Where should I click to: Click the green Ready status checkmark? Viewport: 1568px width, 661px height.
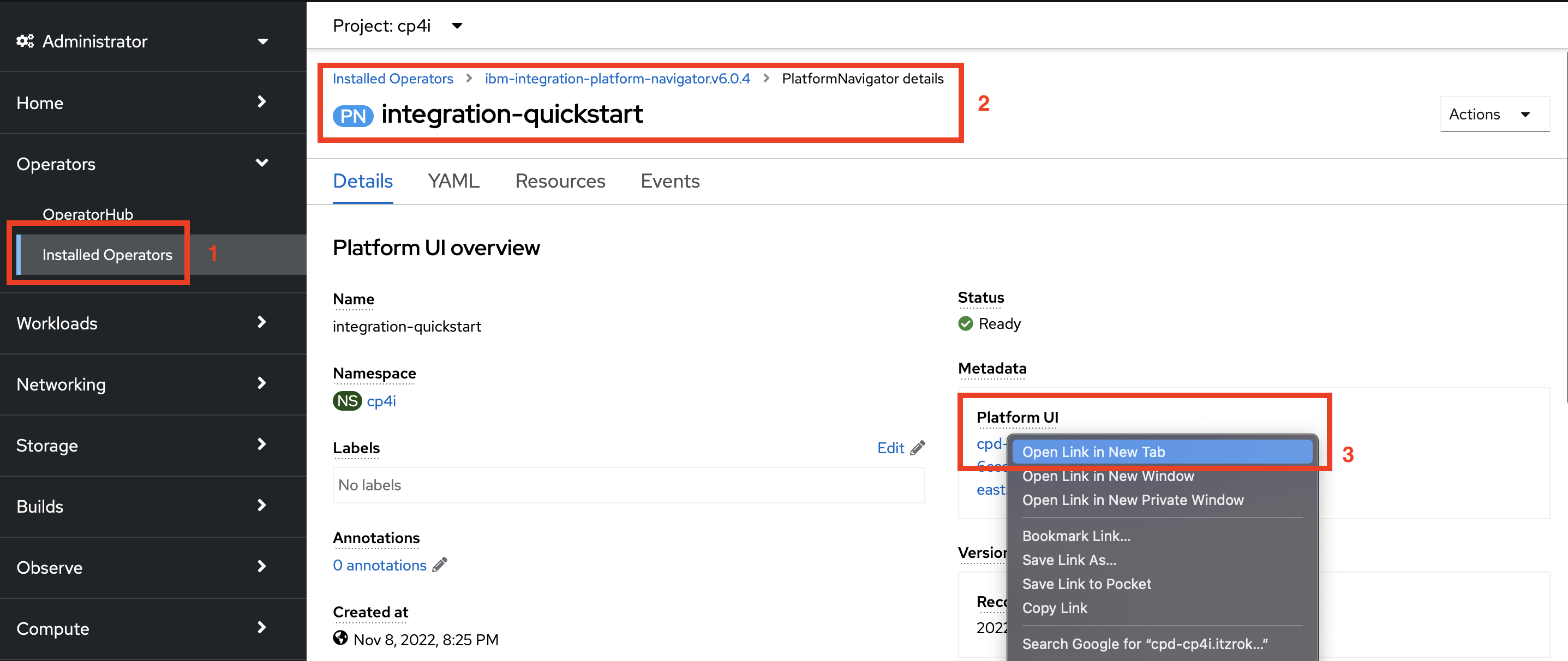click(x=965, y=323)
